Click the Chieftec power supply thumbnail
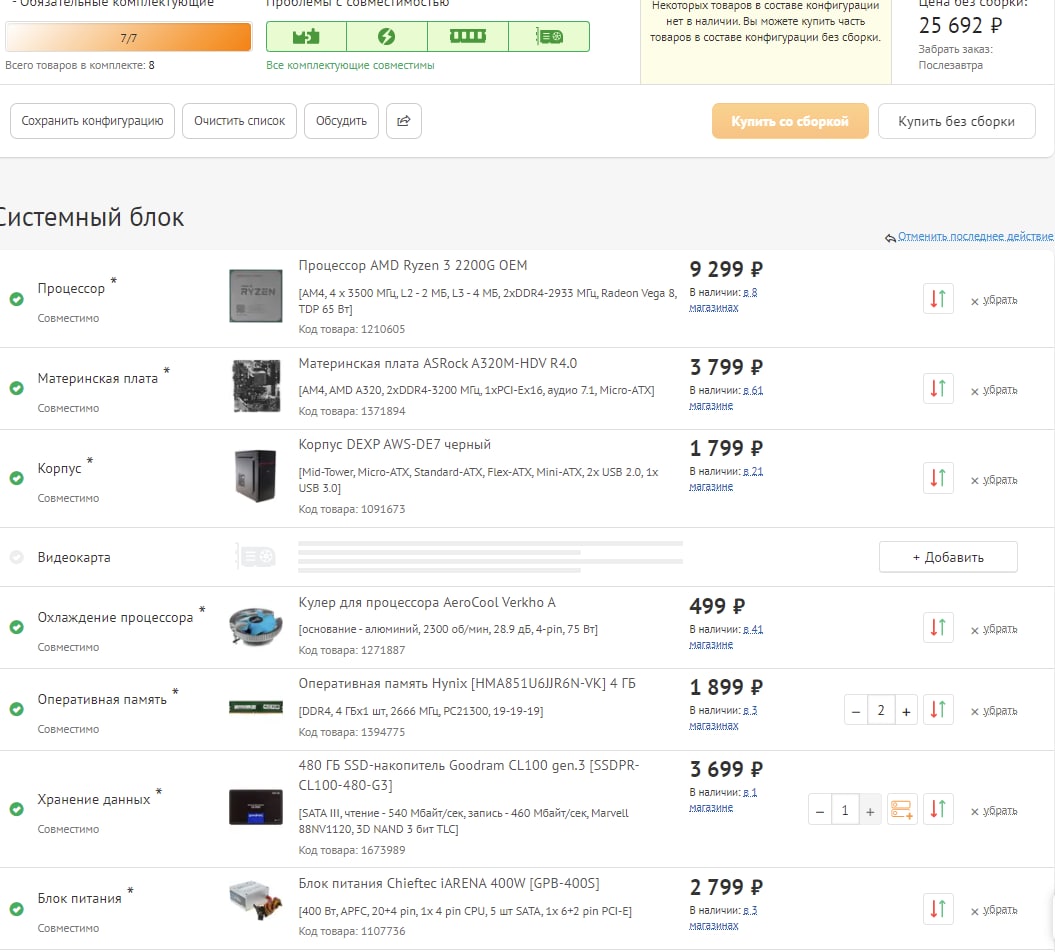The height and width of the screenshot is (952, 1055). [x=256, y=901]
